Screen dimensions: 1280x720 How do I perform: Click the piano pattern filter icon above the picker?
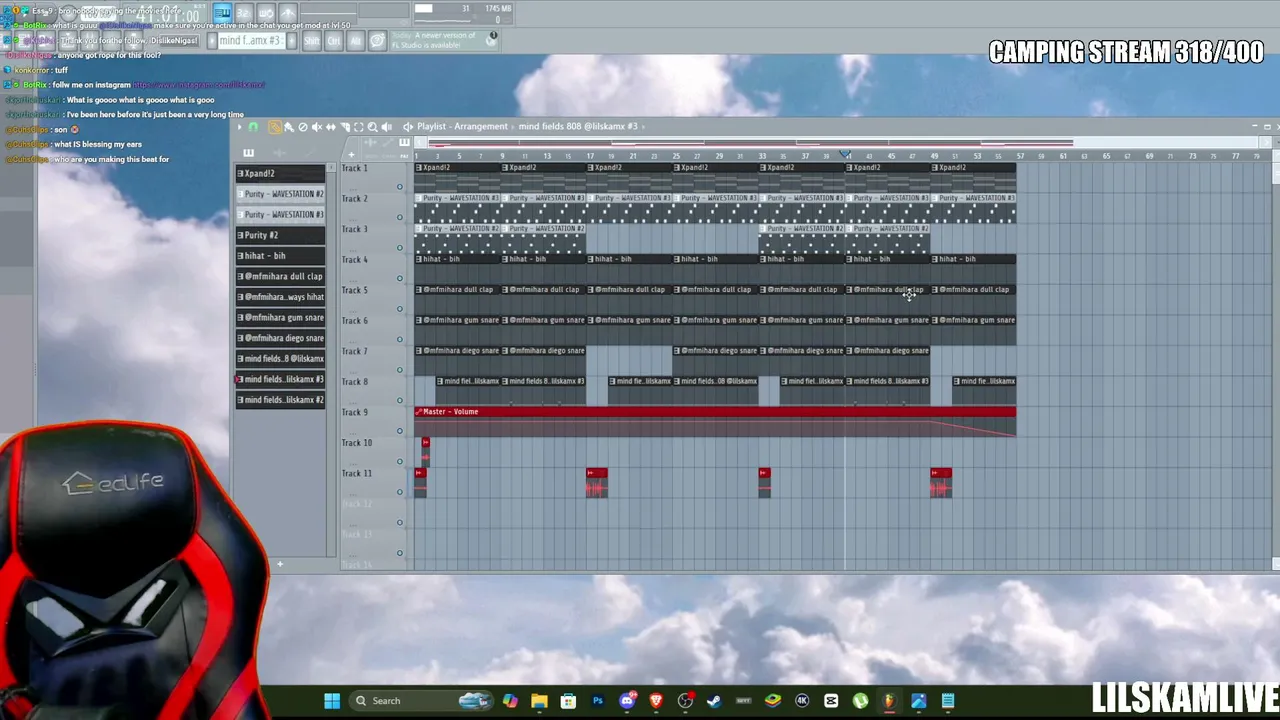(x=248, y=153)
